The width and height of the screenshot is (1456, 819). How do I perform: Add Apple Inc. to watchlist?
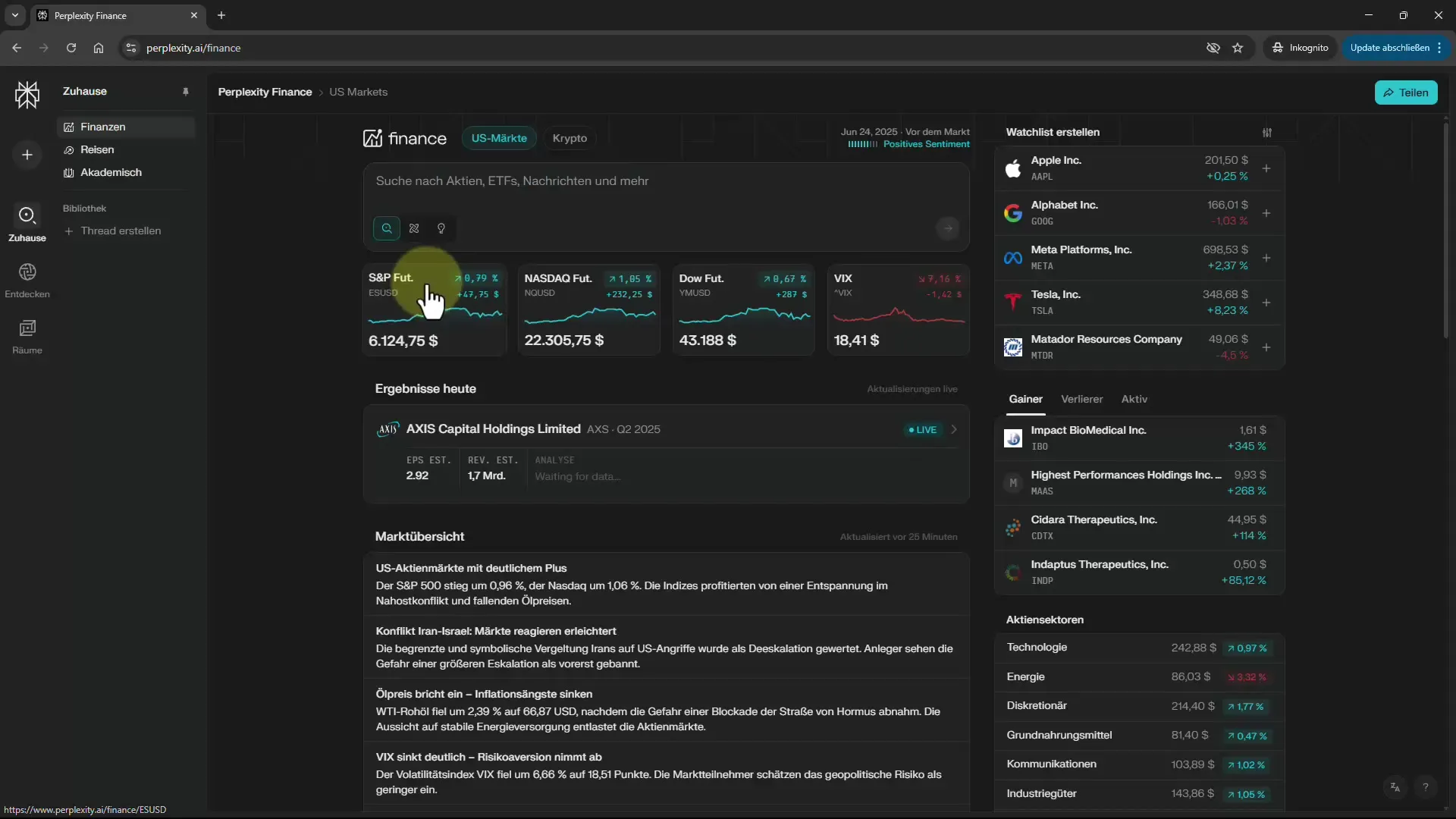(1266, 168)
